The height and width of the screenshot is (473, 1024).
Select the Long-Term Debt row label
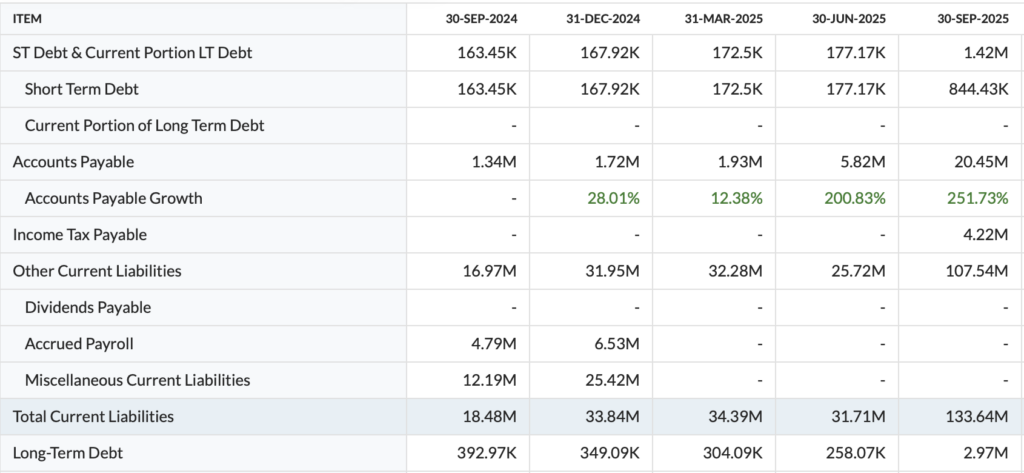point(67,452)
